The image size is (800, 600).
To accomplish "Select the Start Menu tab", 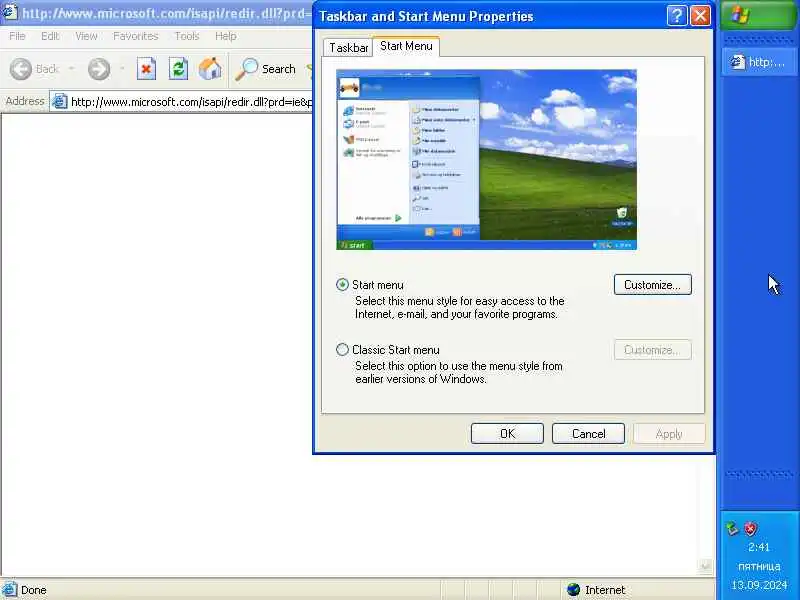I will pos(406,46).
